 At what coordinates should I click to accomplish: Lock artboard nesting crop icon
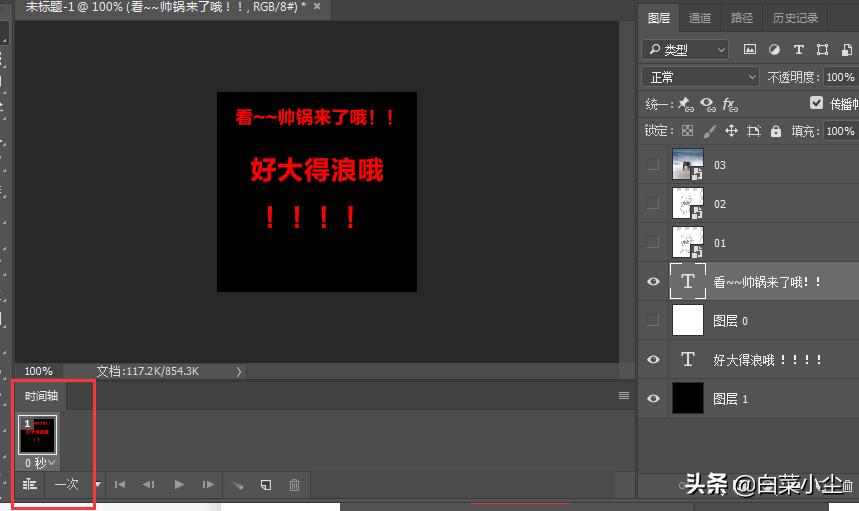(754, 131)
